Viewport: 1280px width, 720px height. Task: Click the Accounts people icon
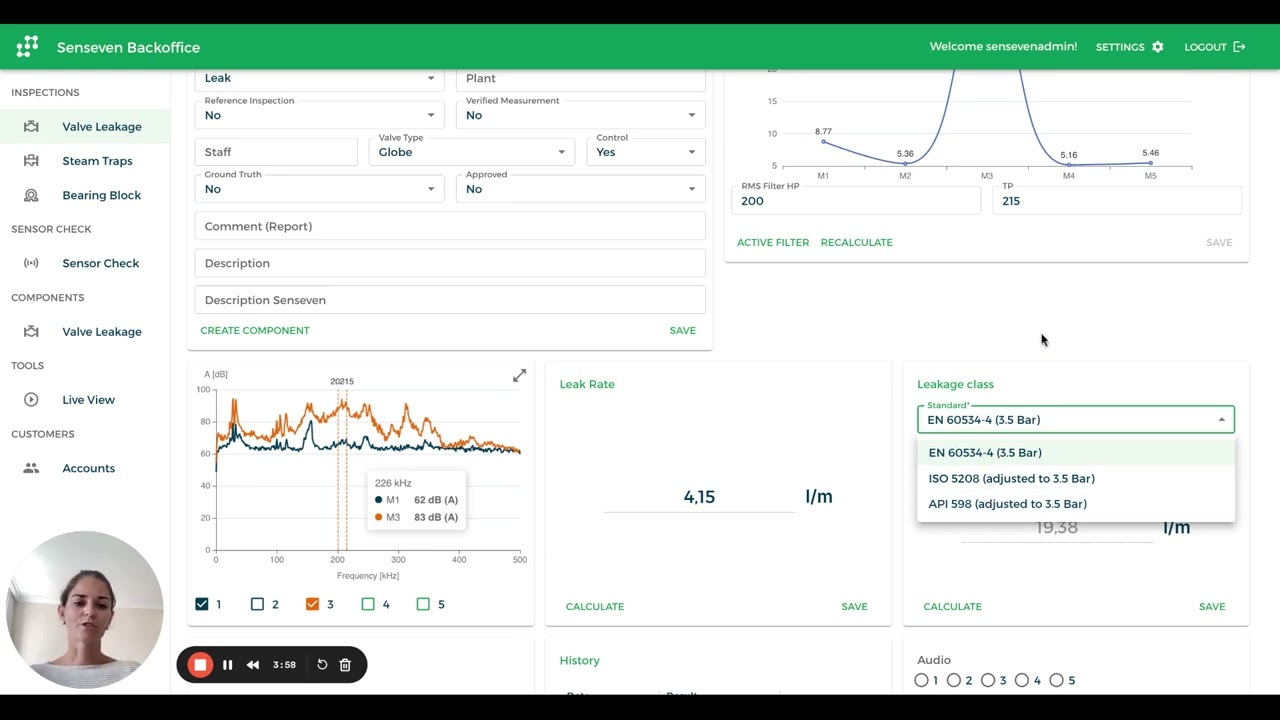tap(31, 468)
